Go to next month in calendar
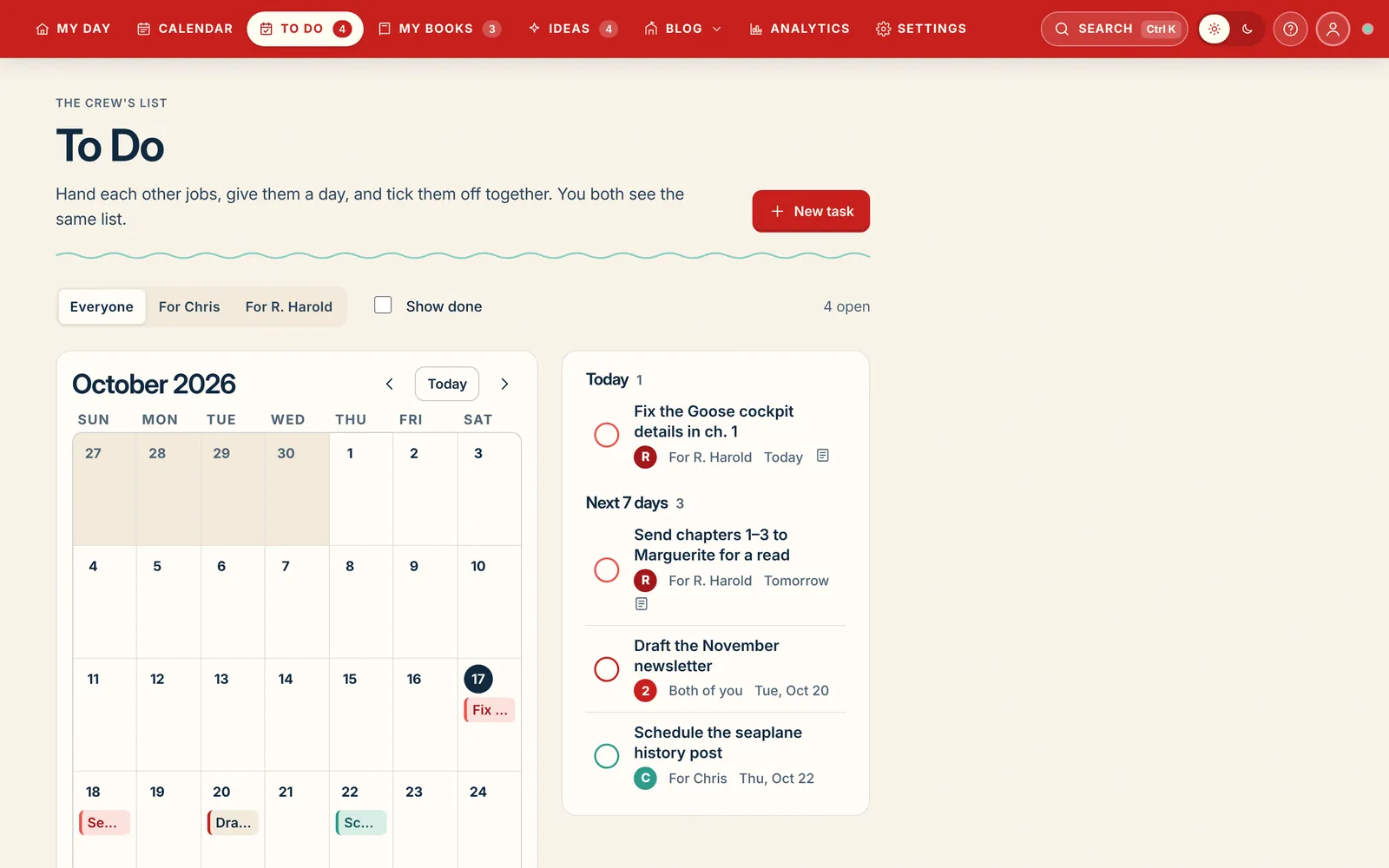The width and height of the screenshot is (1389, 868). click(504, 384)
